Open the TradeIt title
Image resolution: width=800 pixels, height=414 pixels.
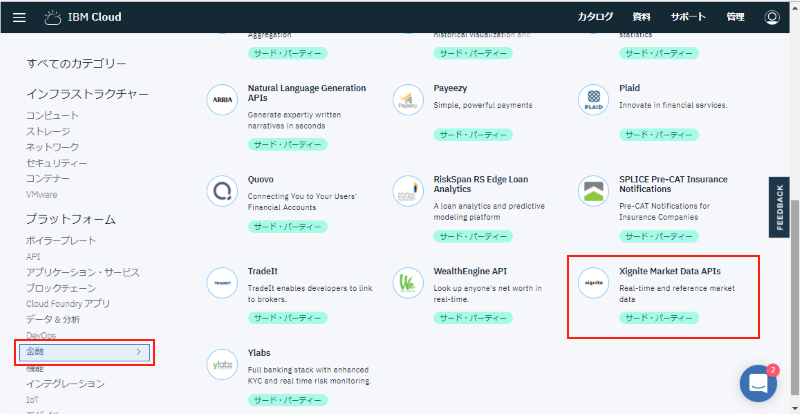(262, 271)
